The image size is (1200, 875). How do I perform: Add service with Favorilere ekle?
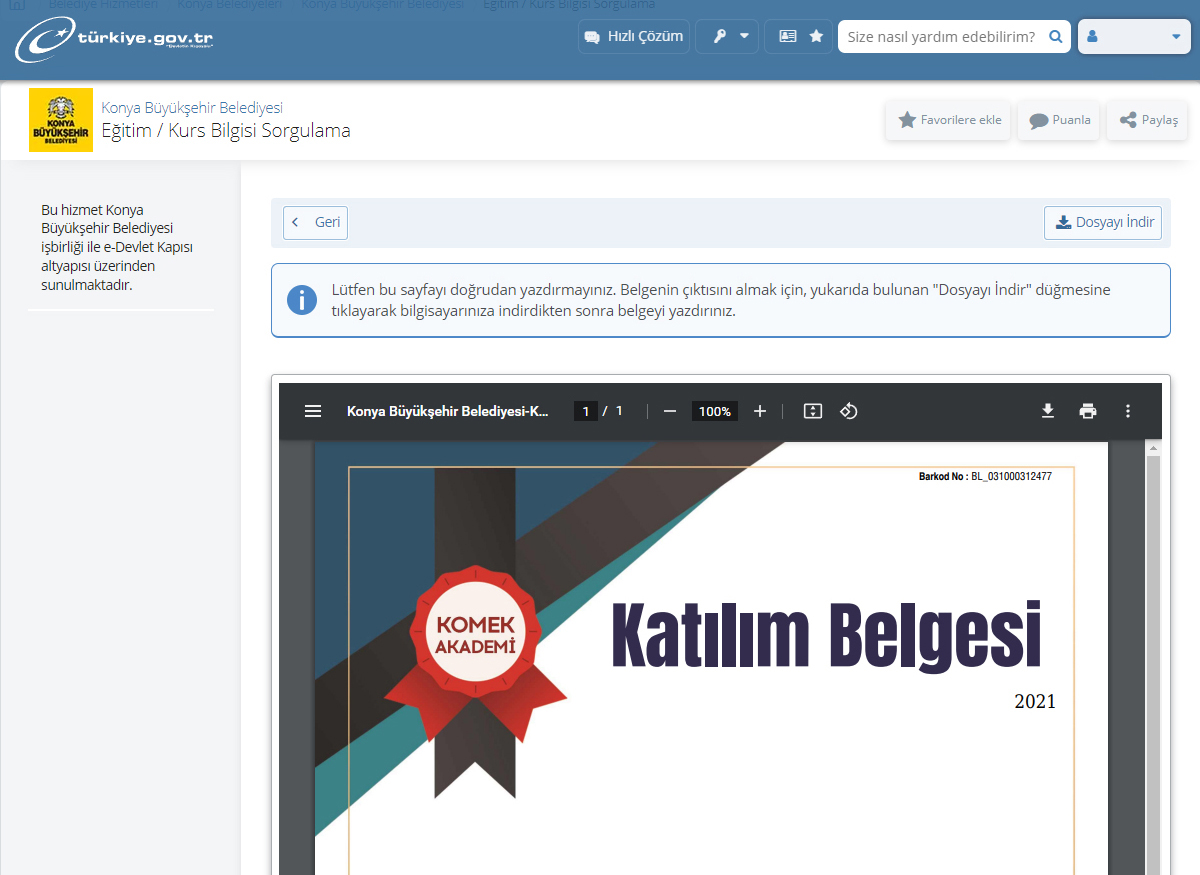(x=948, y=120)
